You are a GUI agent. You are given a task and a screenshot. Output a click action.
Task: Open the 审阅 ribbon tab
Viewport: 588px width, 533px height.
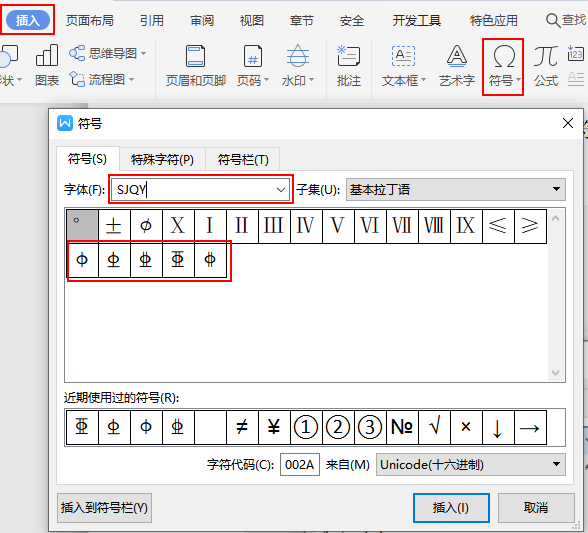coord(202,21)
